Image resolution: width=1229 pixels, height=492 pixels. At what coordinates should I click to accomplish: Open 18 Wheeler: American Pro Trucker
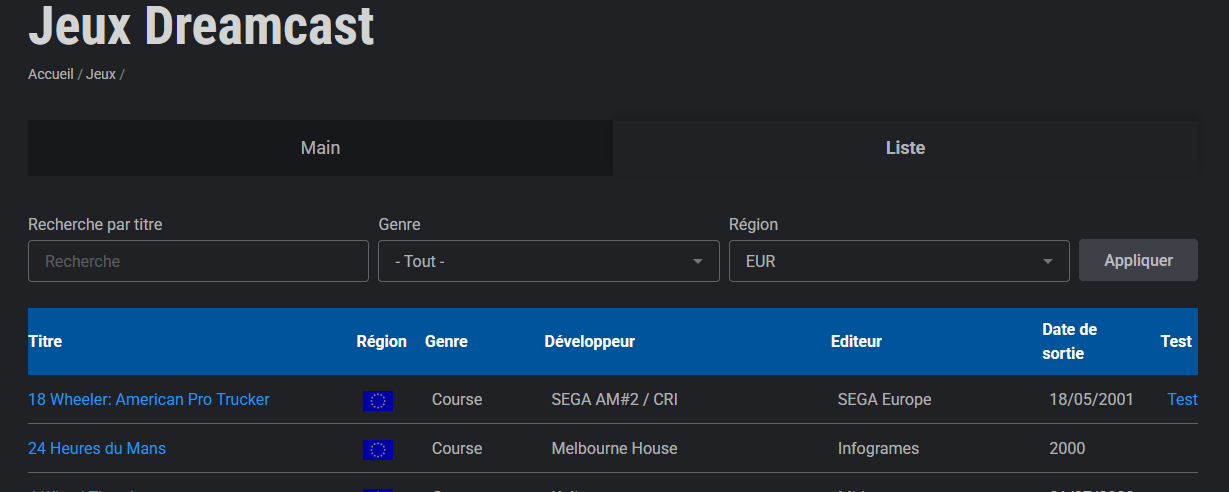click(149, 399)
